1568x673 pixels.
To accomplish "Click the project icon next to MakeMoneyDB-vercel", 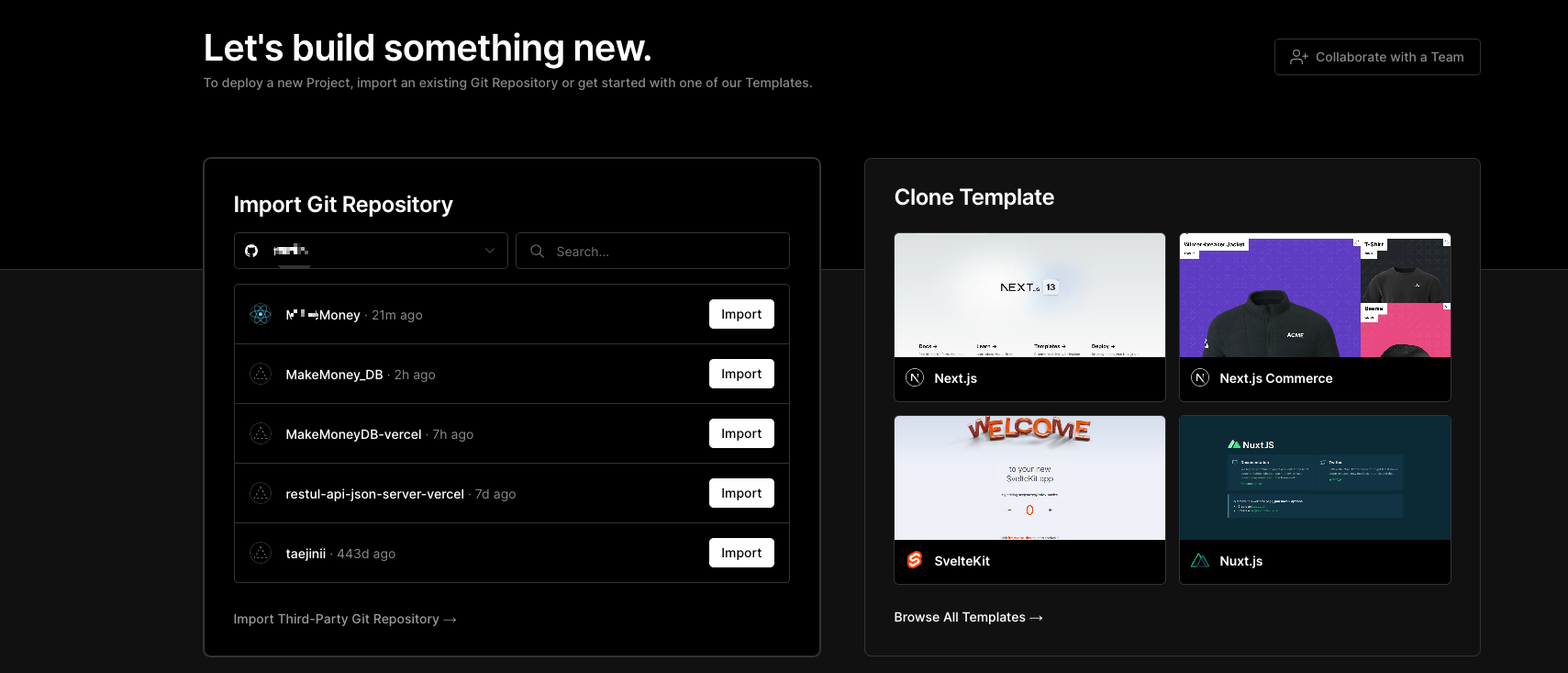I will (261, 433).
